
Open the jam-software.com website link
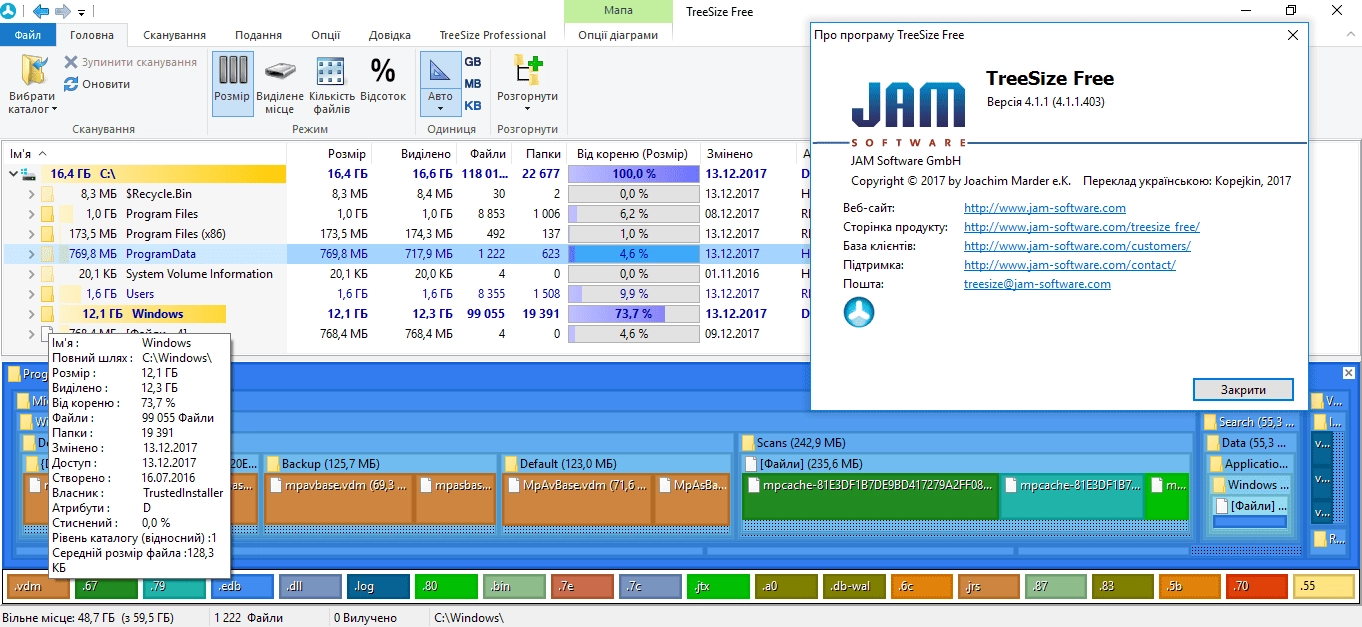pos(1045,208)
